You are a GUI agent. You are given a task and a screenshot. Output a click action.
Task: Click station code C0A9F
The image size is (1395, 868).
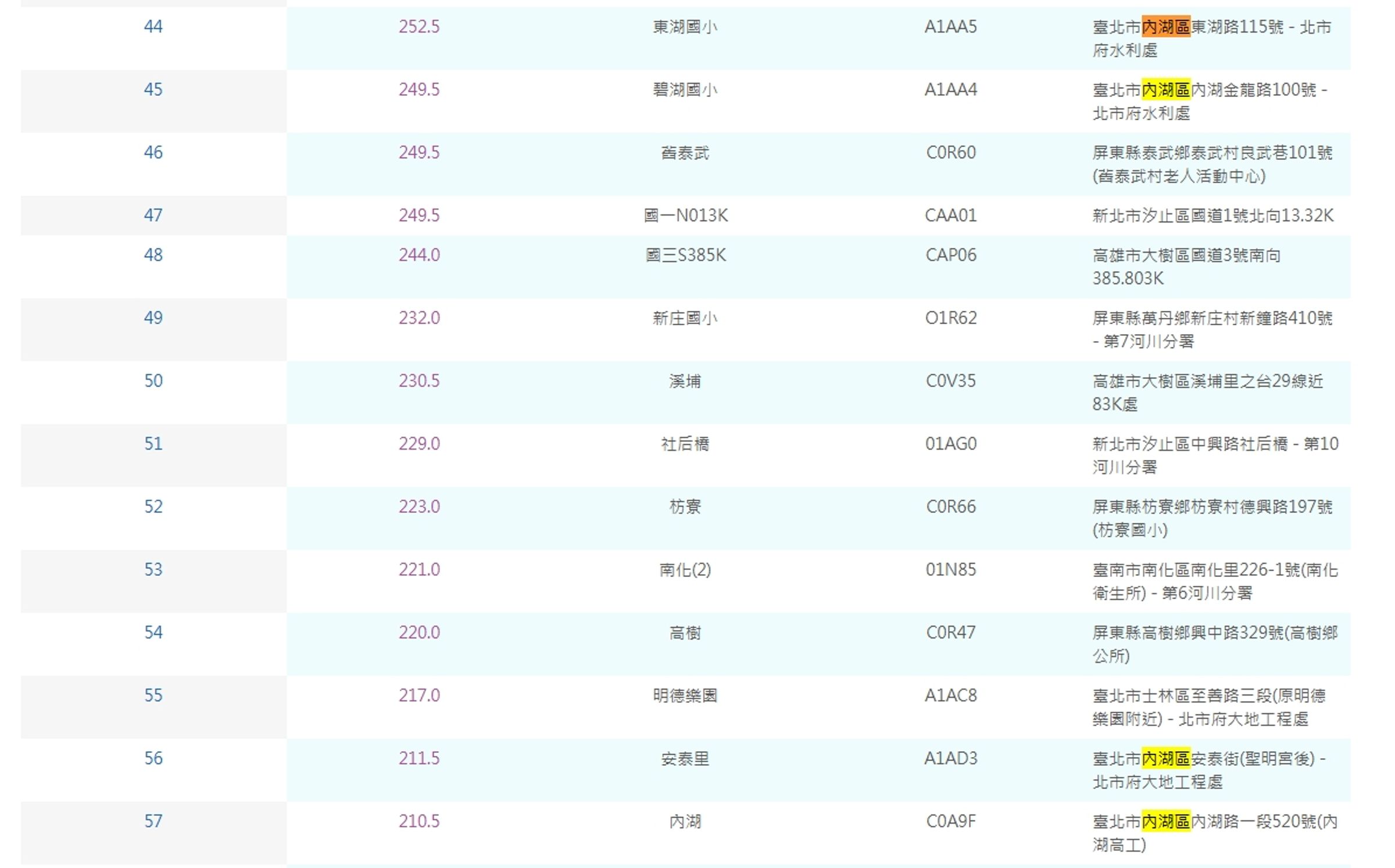coord(951,822)
